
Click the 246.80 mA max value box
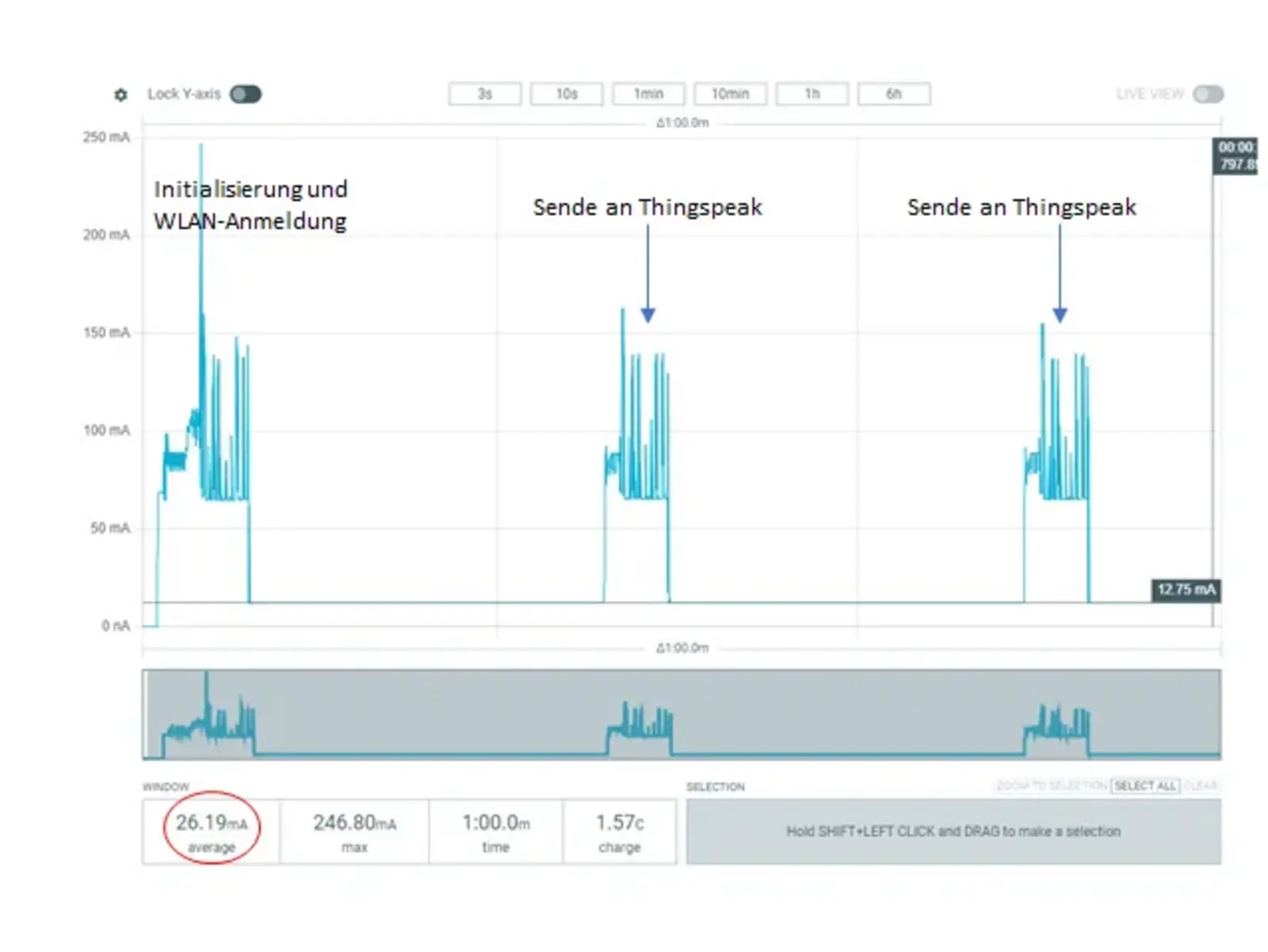point(354,832)
